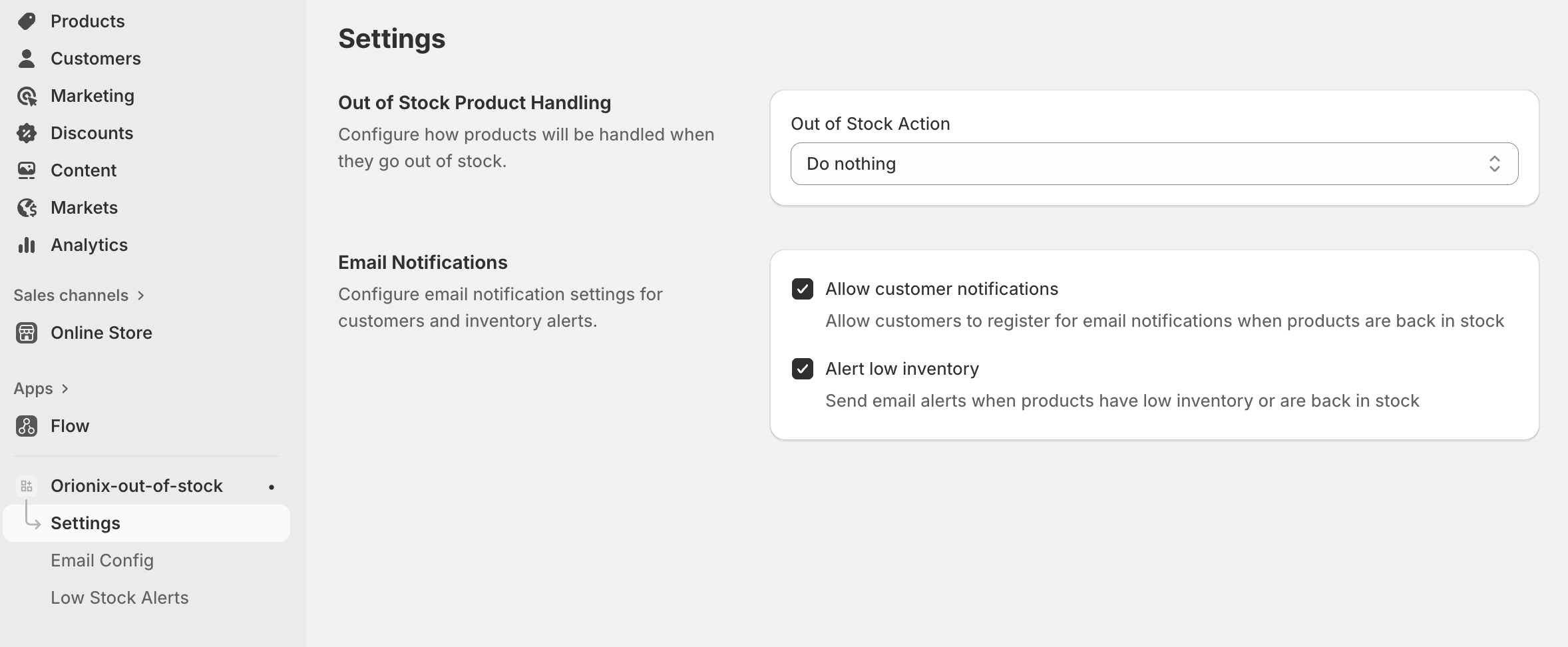The height and width of the screenshot is (647, 1568).
Task: Uncheck Allow customer notifications checkbox
Action: click(x=803, y=289)
